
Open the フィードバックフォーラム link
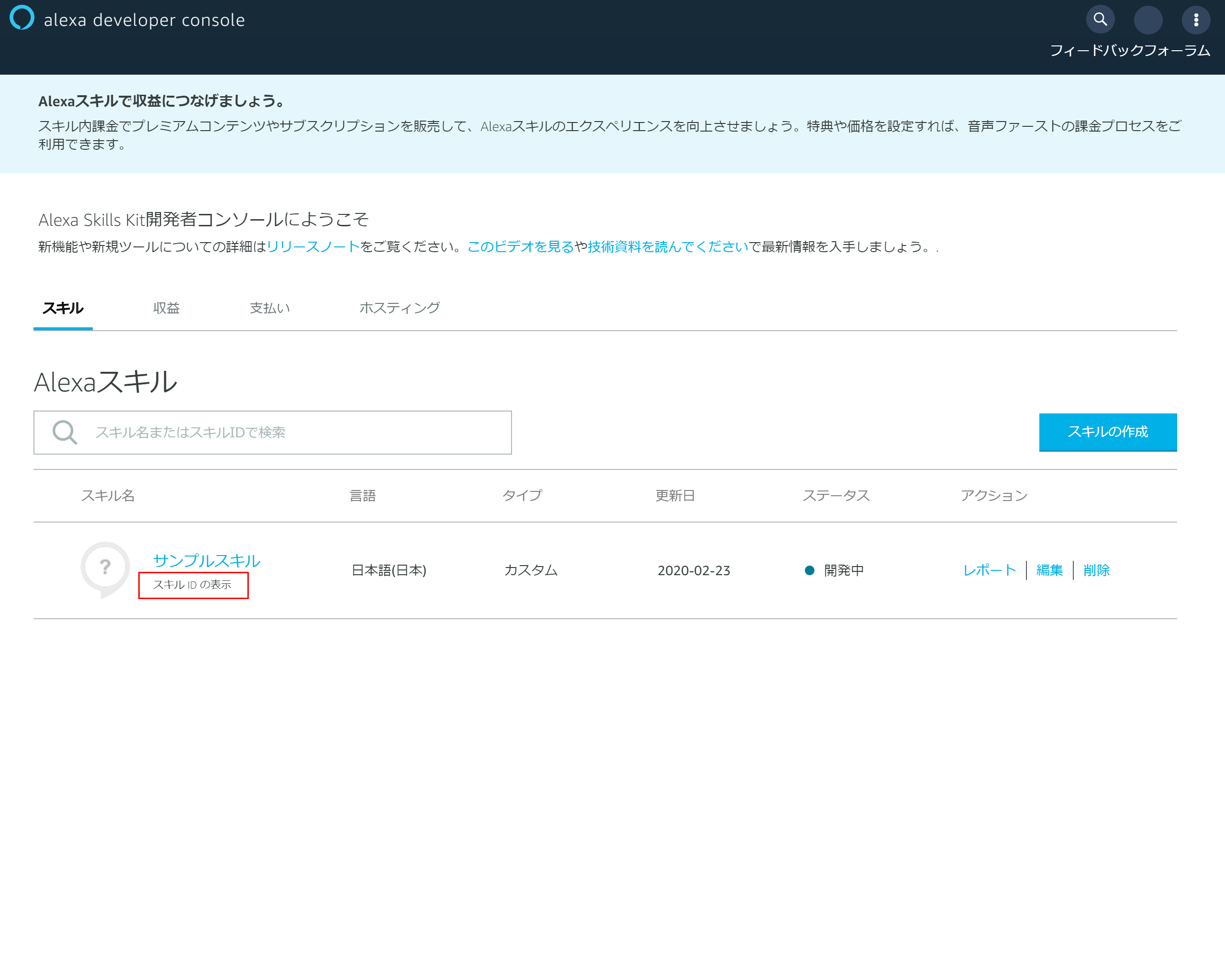1130,51
